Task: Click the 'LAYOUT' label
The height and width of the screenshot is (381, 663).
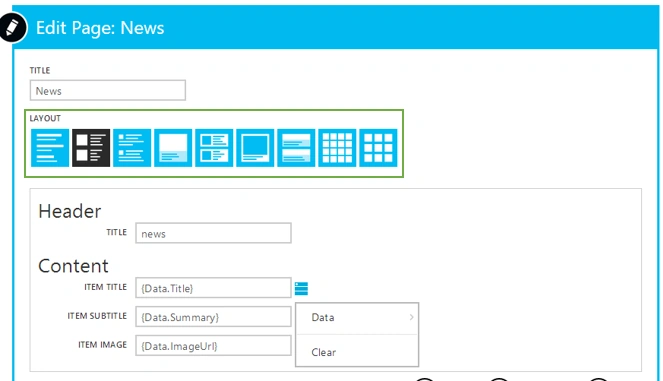Action: tap(45, 118)
